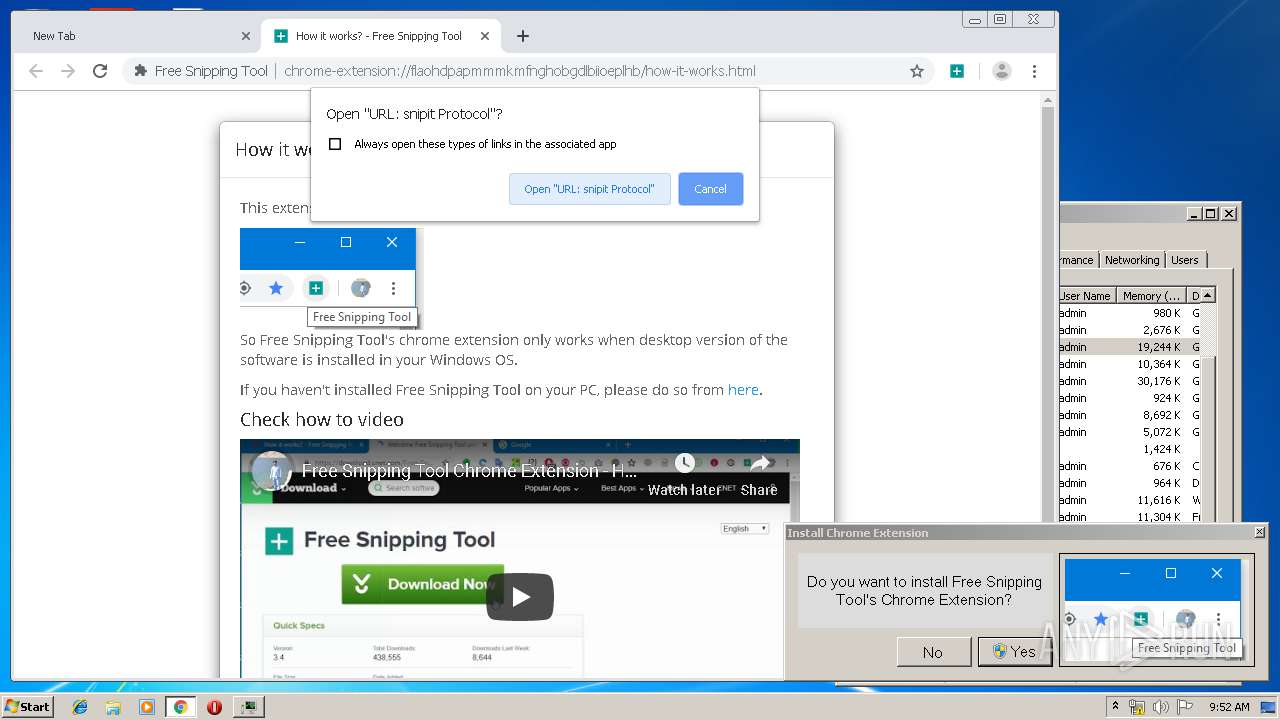
Task: Open the Users tab in Task Manager
Action: [1185, 260]
